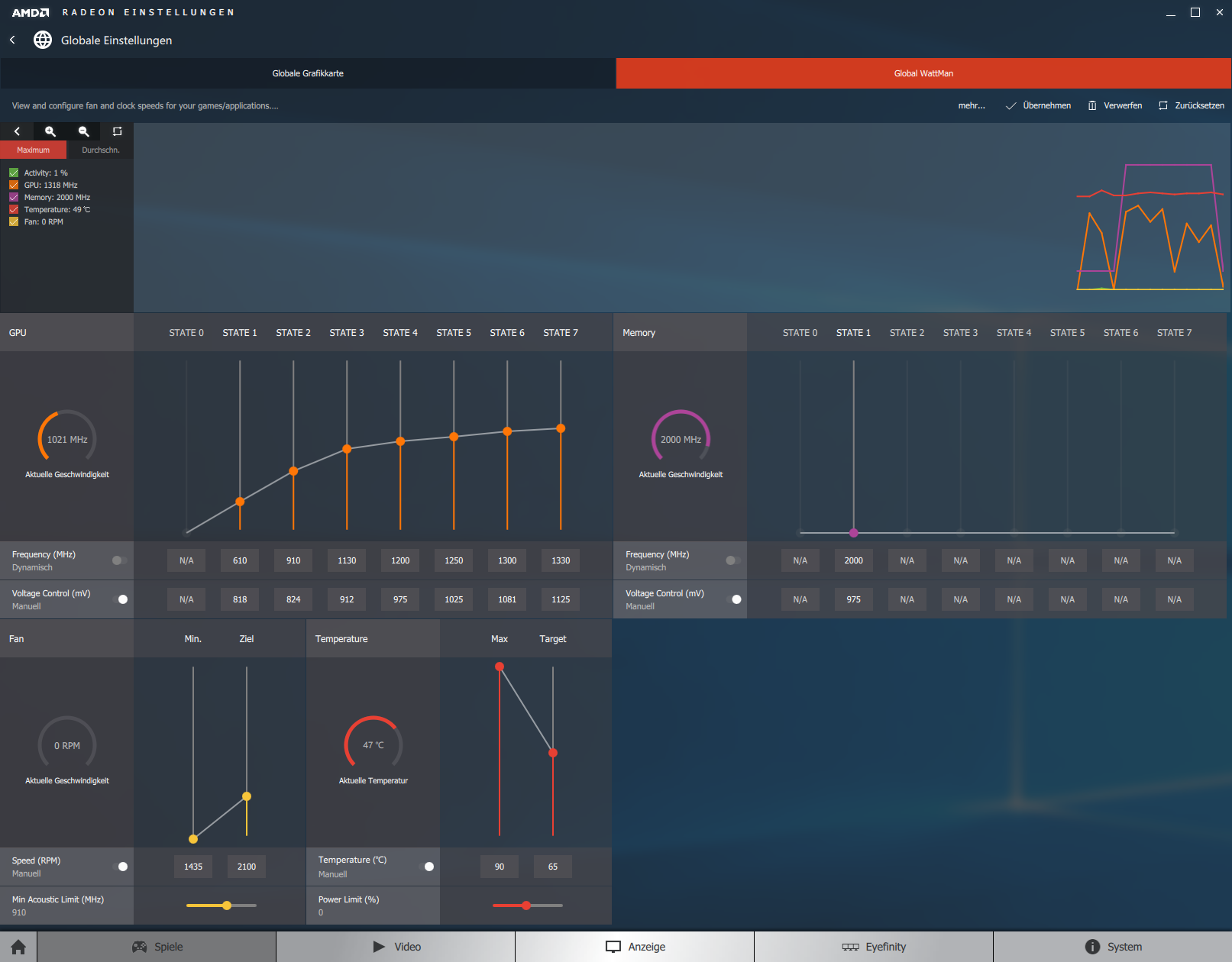The height and width of the screenshot is (962, 1232).
Task: Click the Verwerfen trash icon
Action: [x=1092, y=105]
